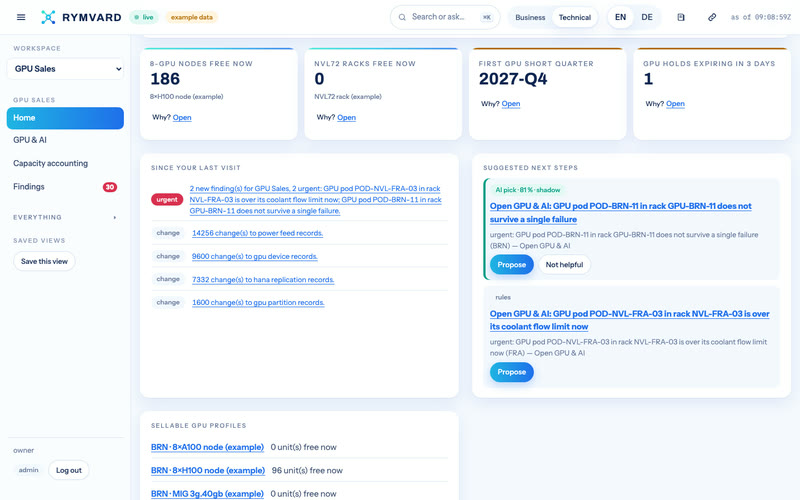
Task: Click the admin role tag
Action: [x=29, y=470]
